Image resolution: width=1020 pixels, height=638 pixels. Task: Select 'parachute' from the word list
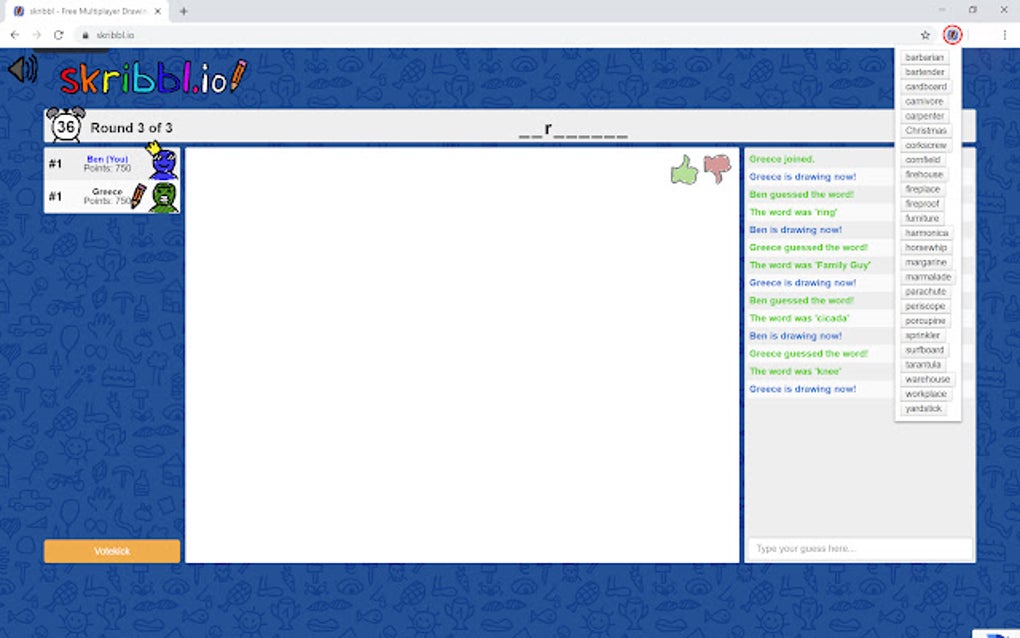[925, 291]
